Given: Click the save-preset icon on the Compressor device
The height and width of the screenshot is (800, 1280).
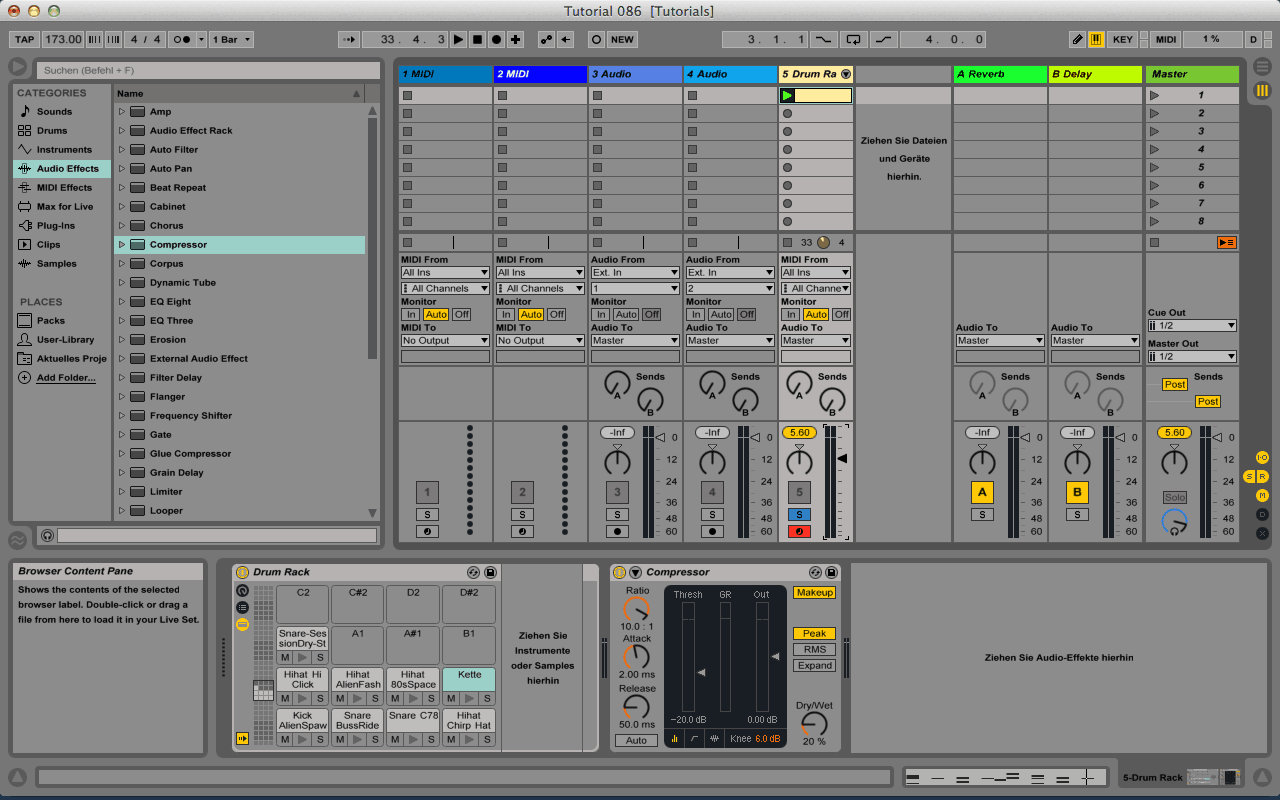Looking at the screenshot, I should tap(832, 572).
